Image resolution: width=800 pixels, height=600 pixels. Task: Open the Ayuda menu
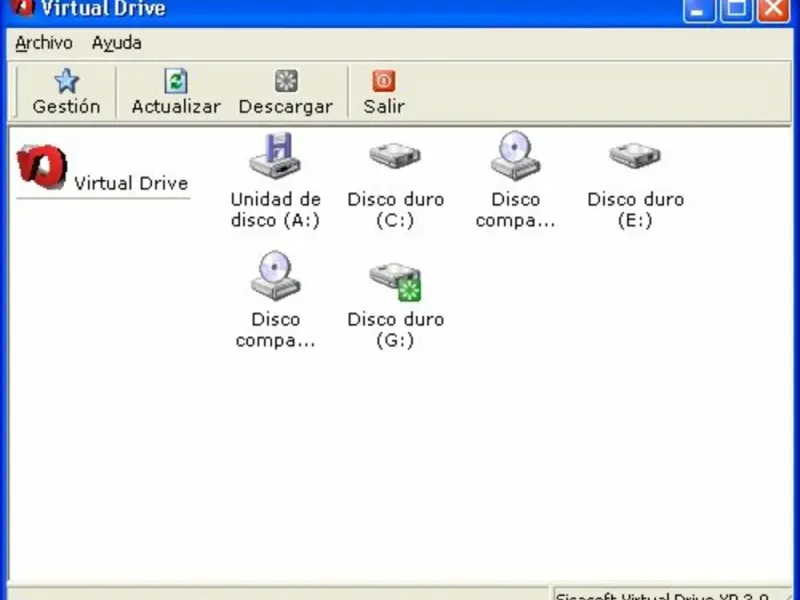pos(117,43)
